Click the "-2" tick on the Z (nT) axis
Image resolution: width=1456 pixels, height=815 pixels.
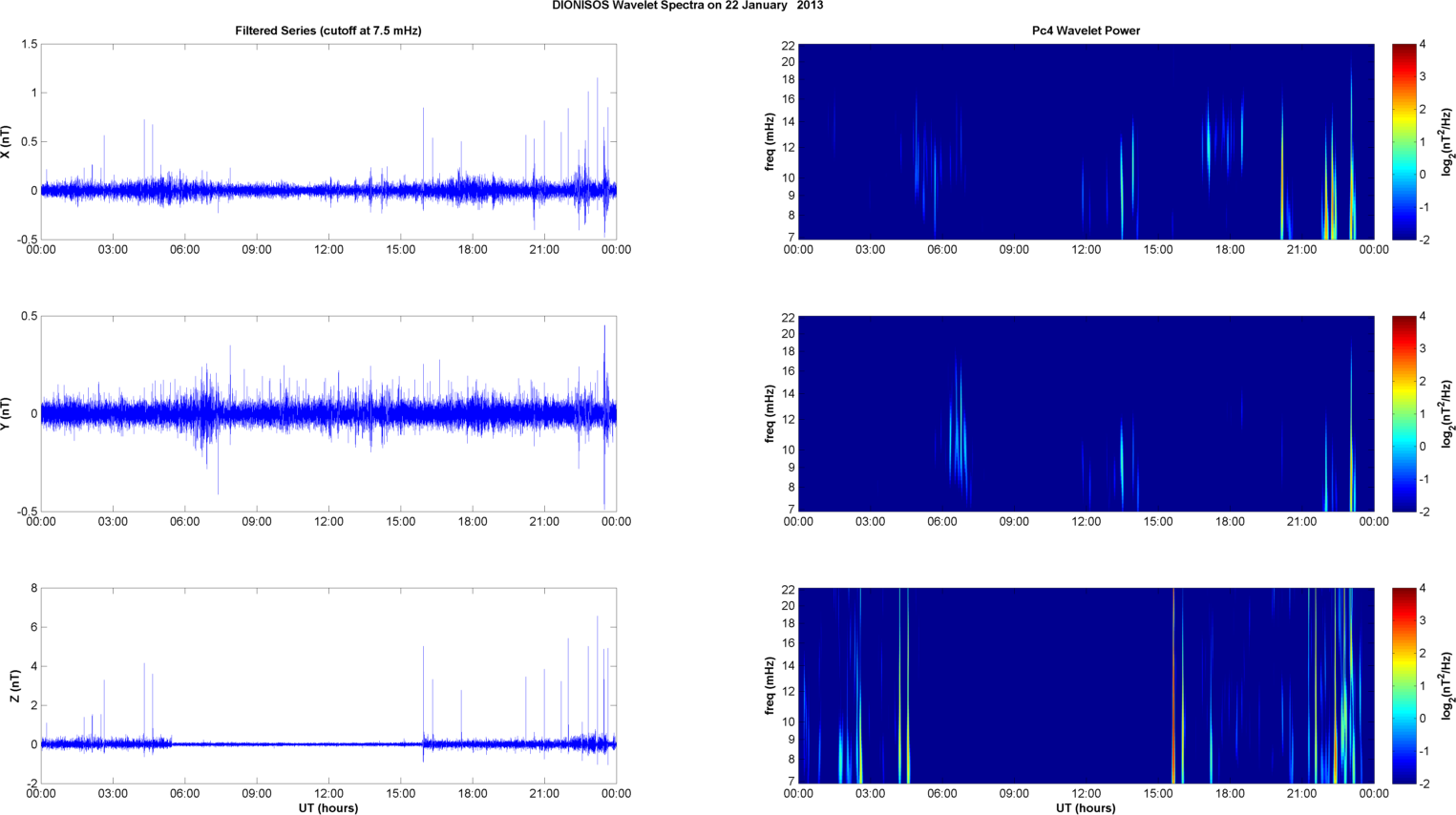point(32,784)
